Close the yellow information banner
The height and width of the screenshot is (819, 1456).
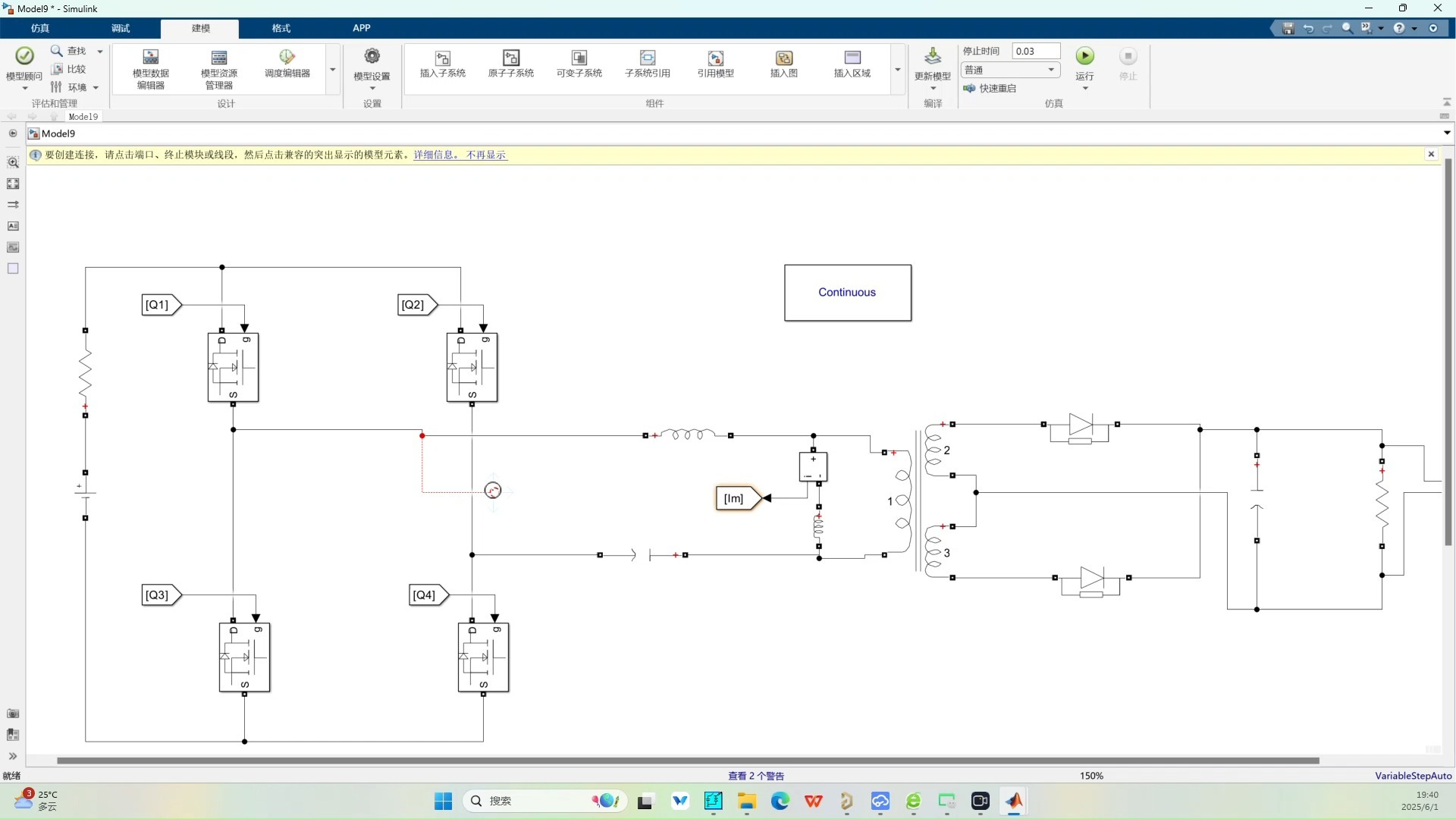1431,154
